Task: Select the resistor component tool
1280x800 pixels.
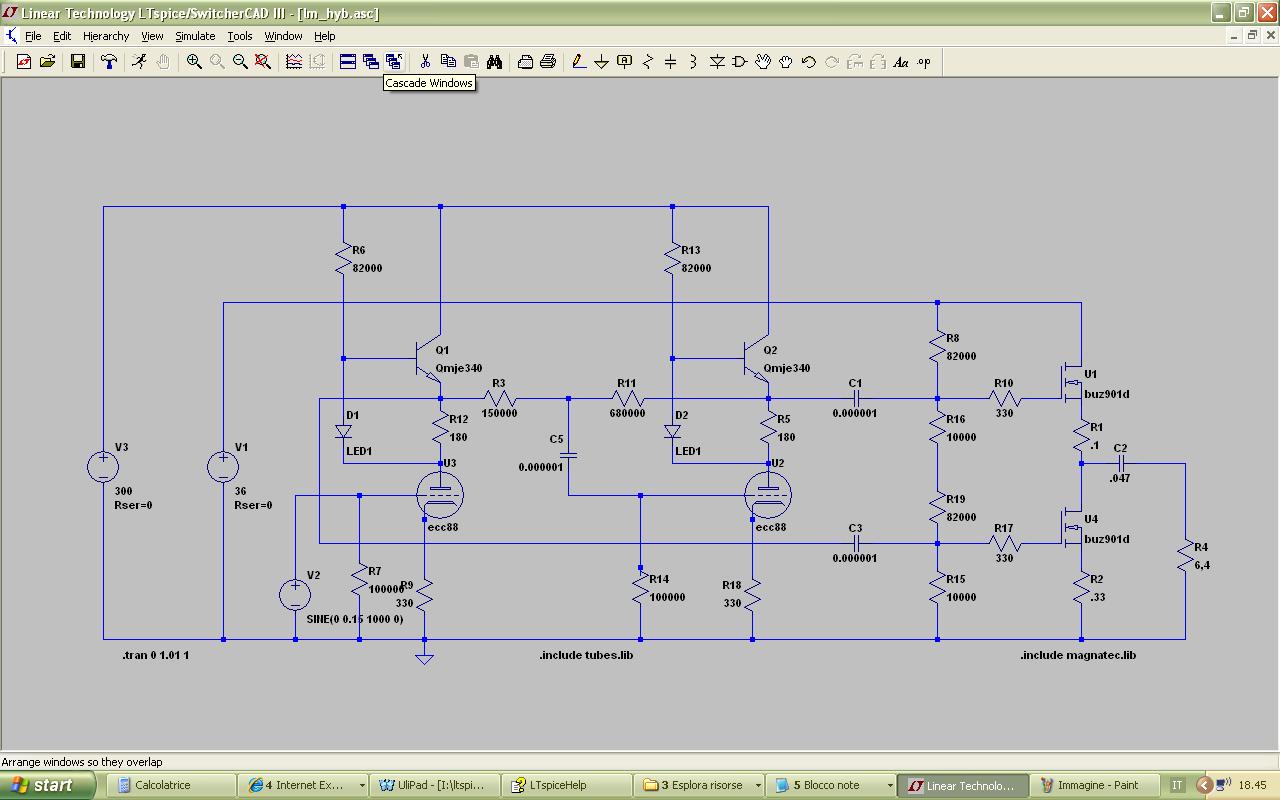Action: pos(647,62)
